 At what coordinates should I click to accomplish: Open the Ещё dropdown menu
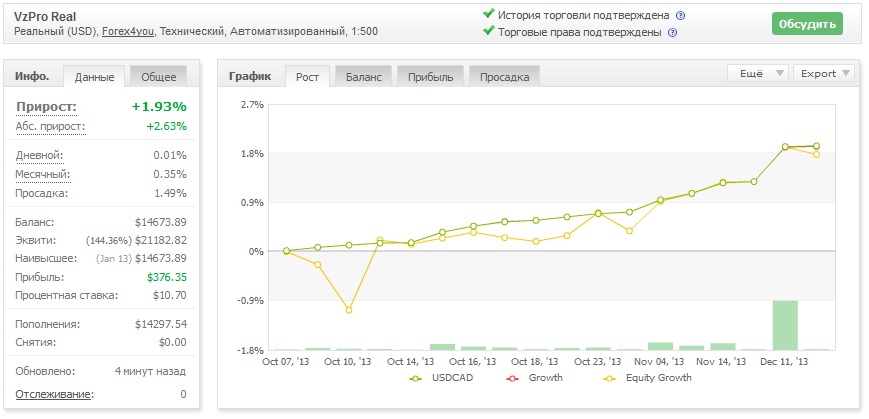click(758, 73)
